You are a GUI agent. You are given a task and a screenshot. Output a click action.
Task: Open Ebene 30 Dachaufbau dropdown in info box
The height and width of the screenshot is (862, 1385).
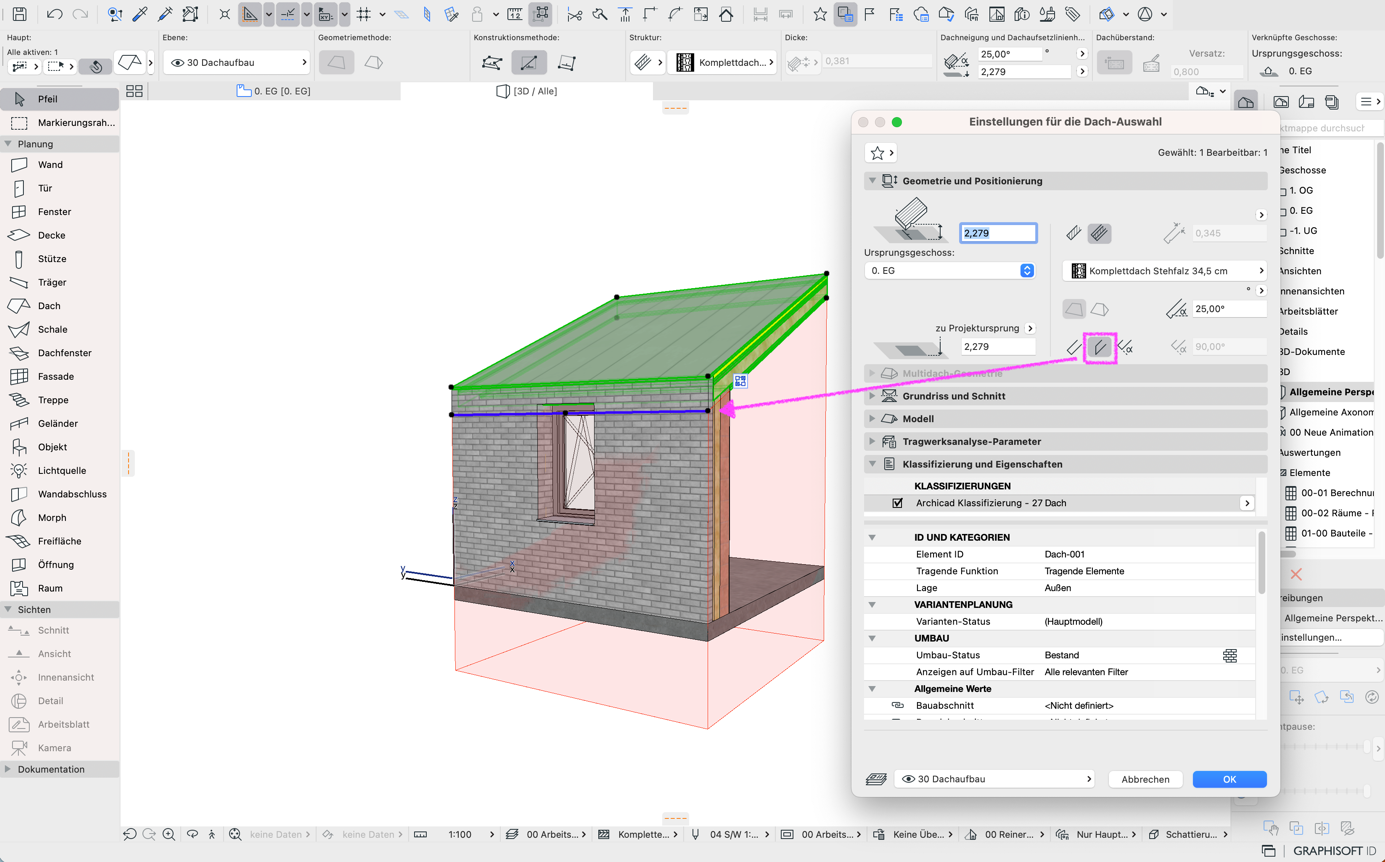tap(237, 62)
